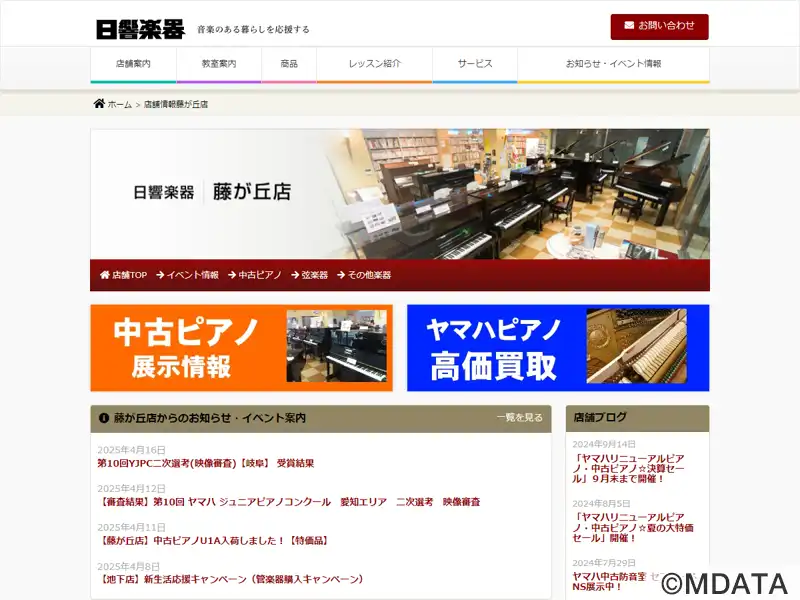
Task: Open the お問い合わせ contact button
Action: 659,27
